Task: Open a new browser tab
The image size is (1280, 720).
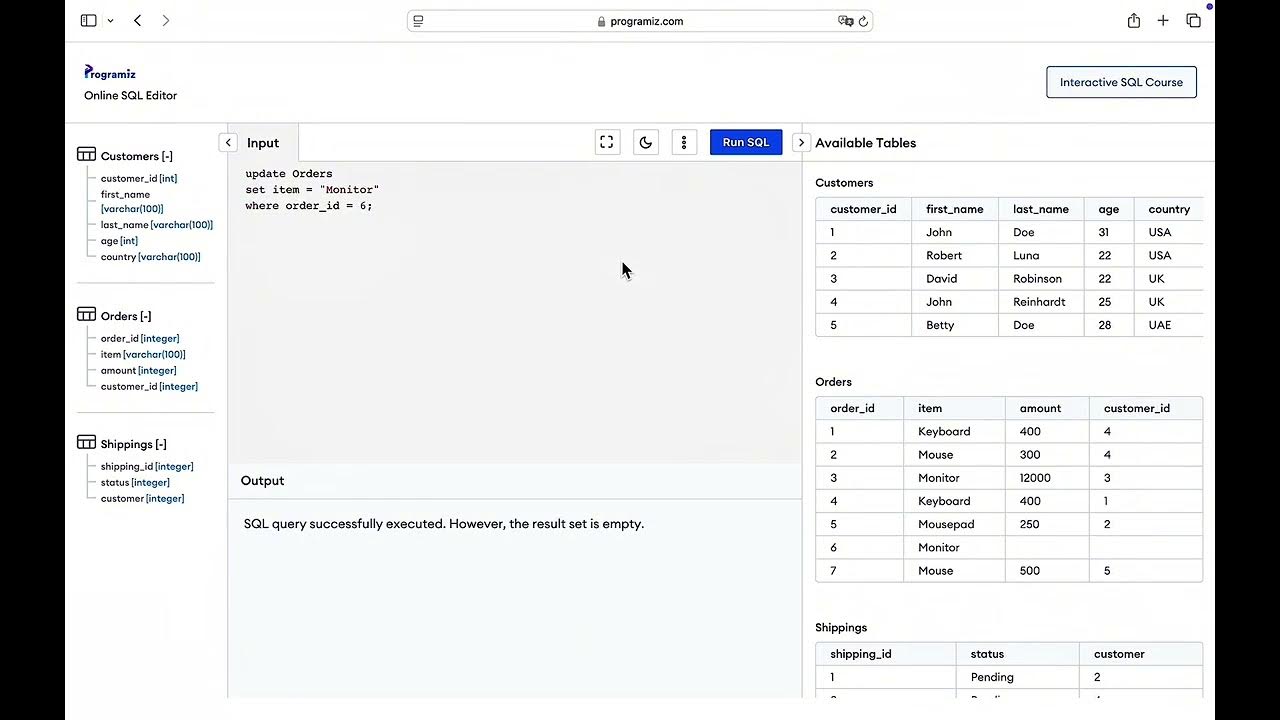Action: [1163, 20]
